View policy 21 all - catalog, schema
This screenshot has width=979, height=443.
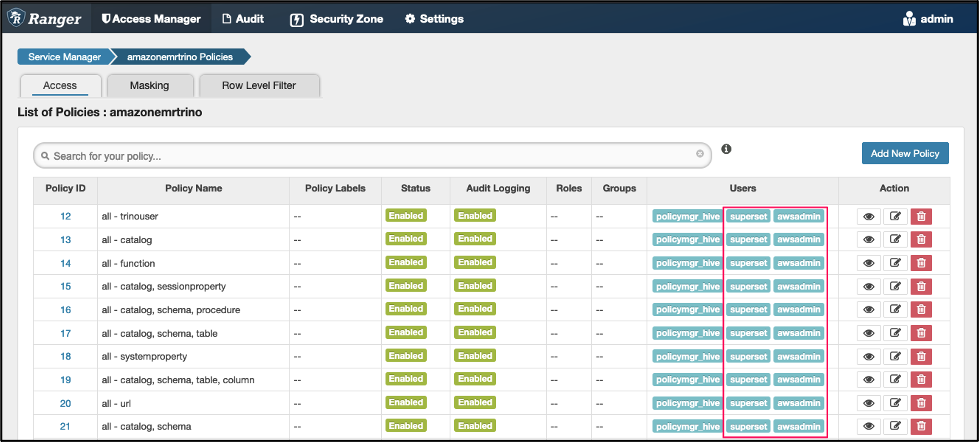(x=868, y=427)
